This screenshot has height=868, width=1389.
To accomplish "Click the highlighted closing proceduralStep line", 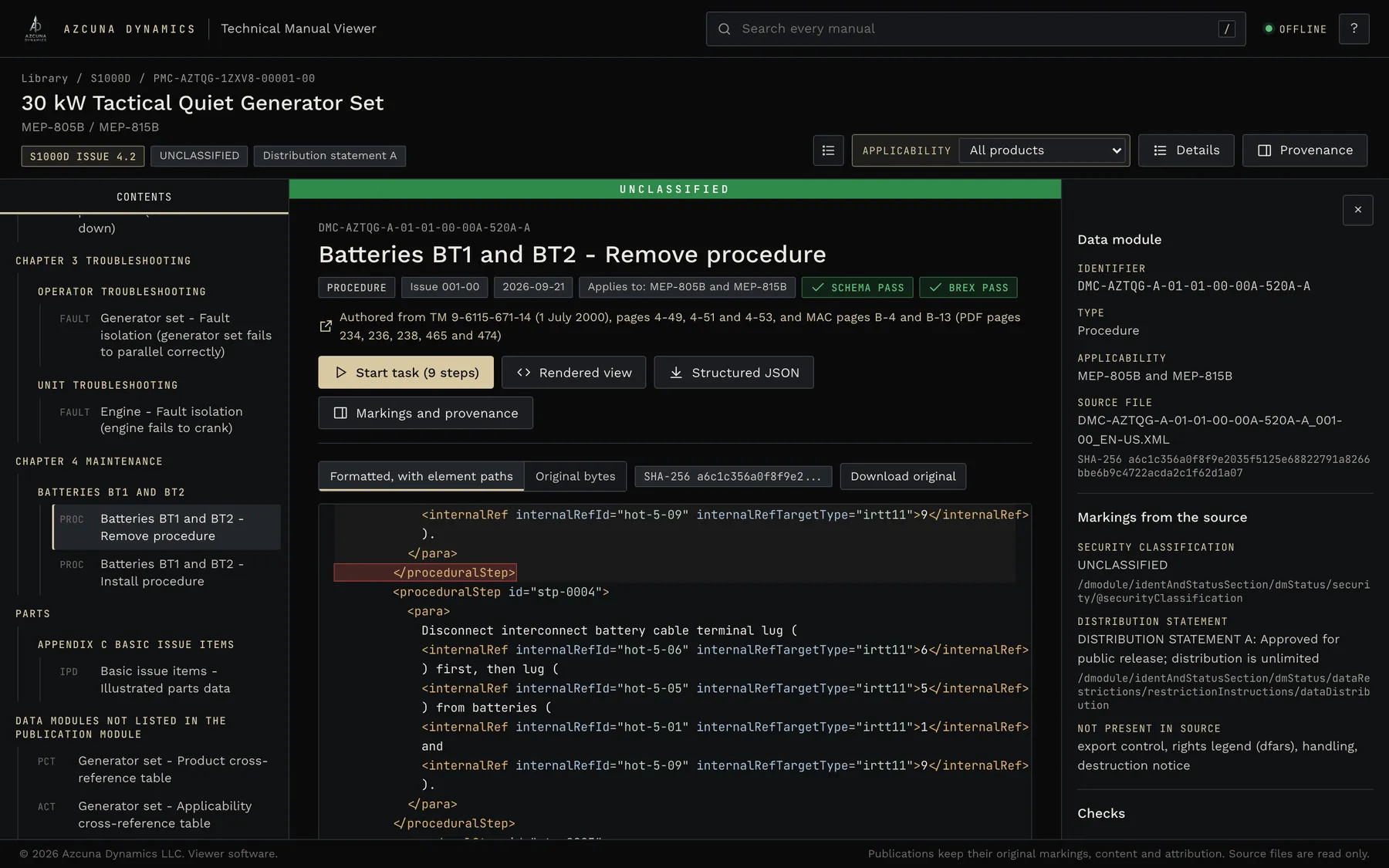I will (425, 572).
